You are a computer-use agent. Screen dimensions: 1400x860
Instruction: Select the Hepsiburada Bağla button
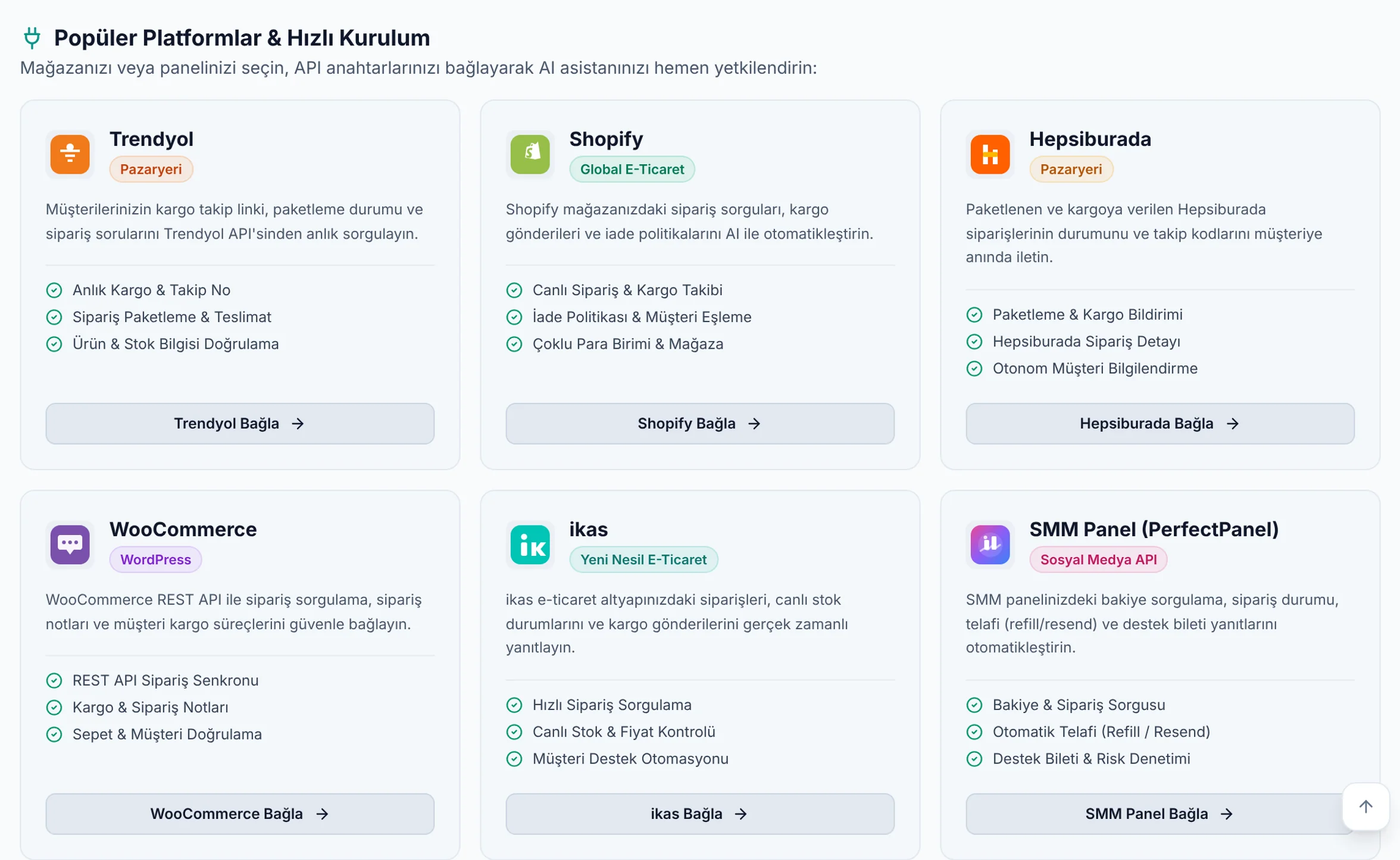[1160, 423]
